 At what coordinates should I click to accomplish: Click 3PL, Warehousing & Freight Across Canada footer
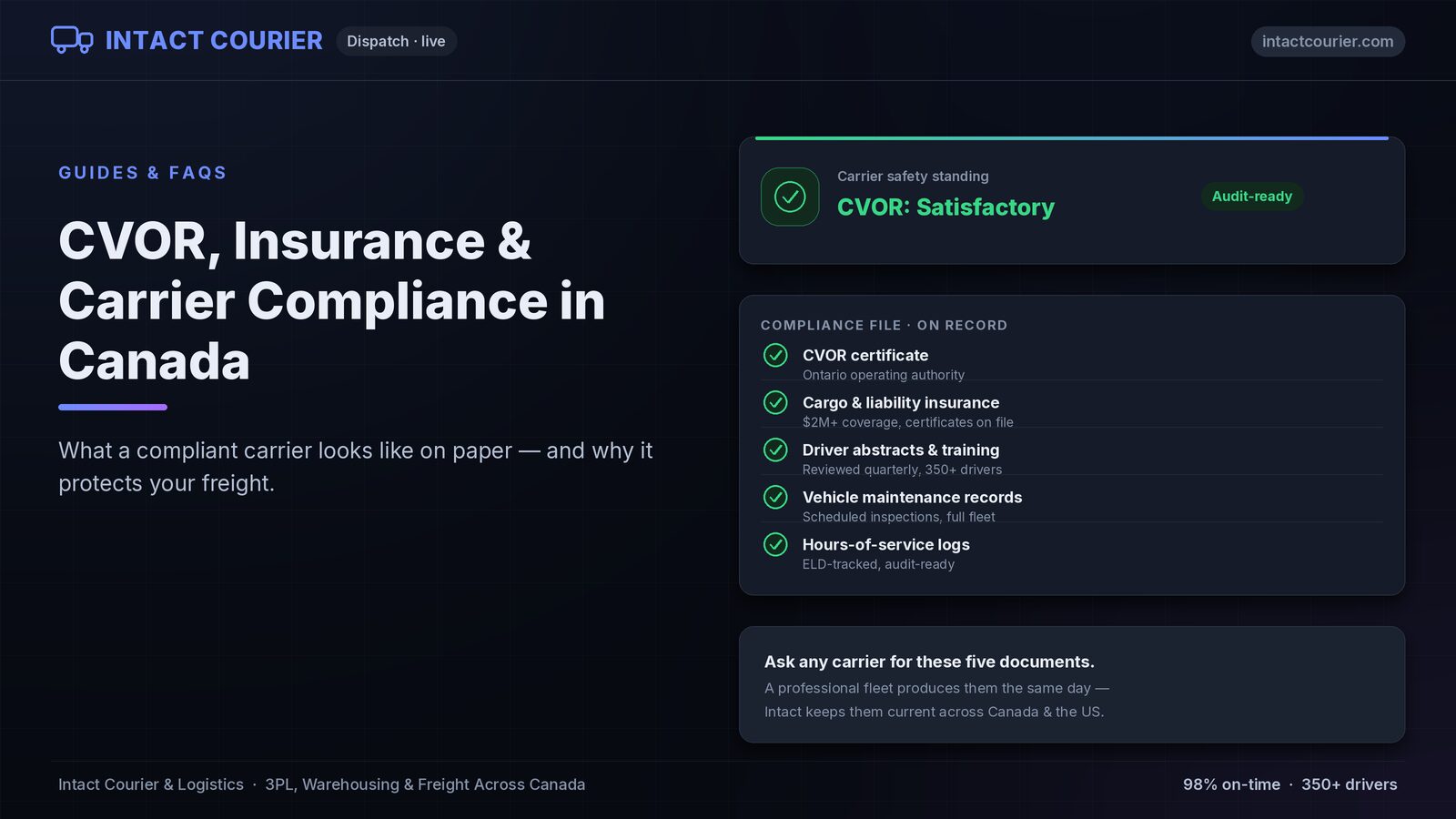coord(425,784)
